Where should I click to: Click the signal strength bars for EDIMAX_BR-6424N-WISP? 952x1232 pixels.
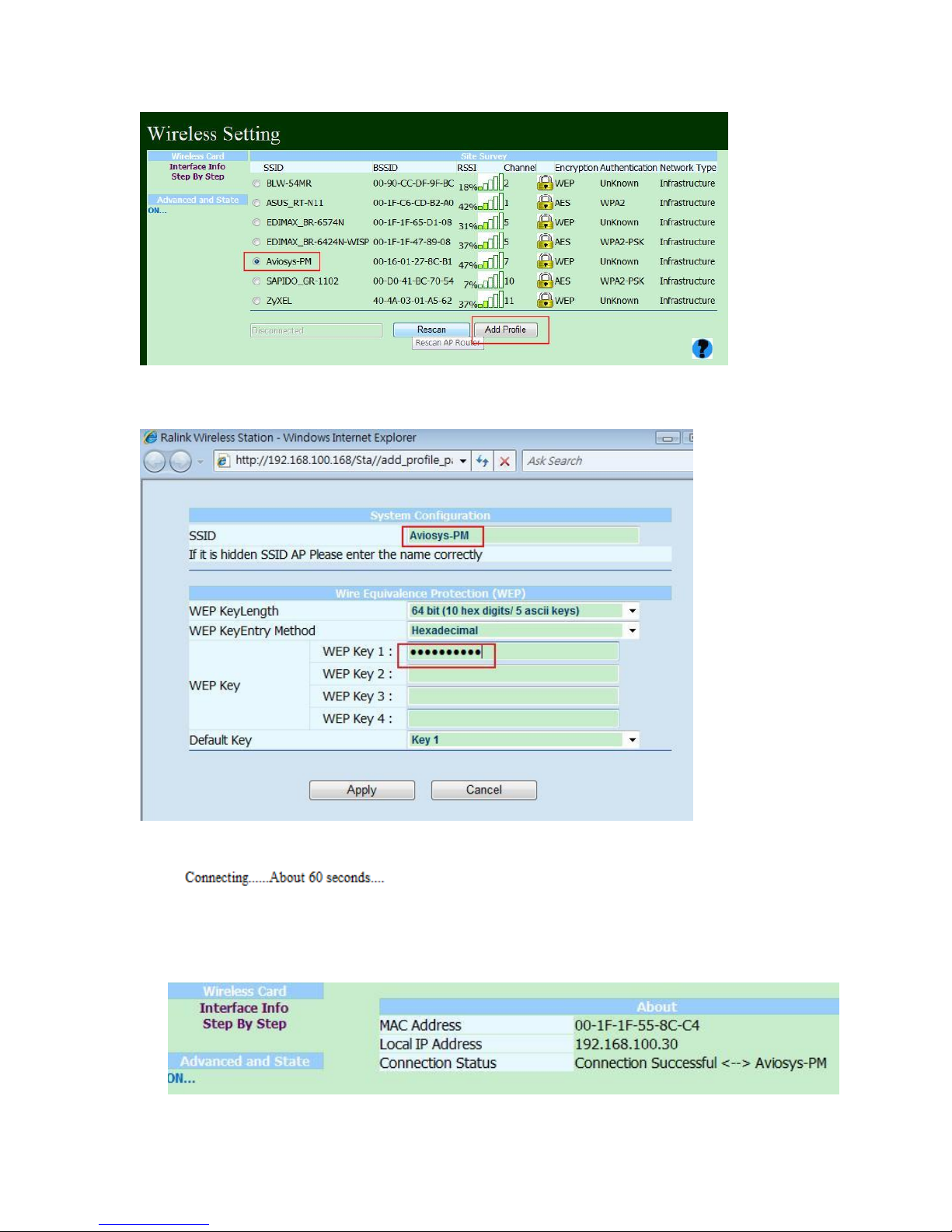[x=490, y=242]
